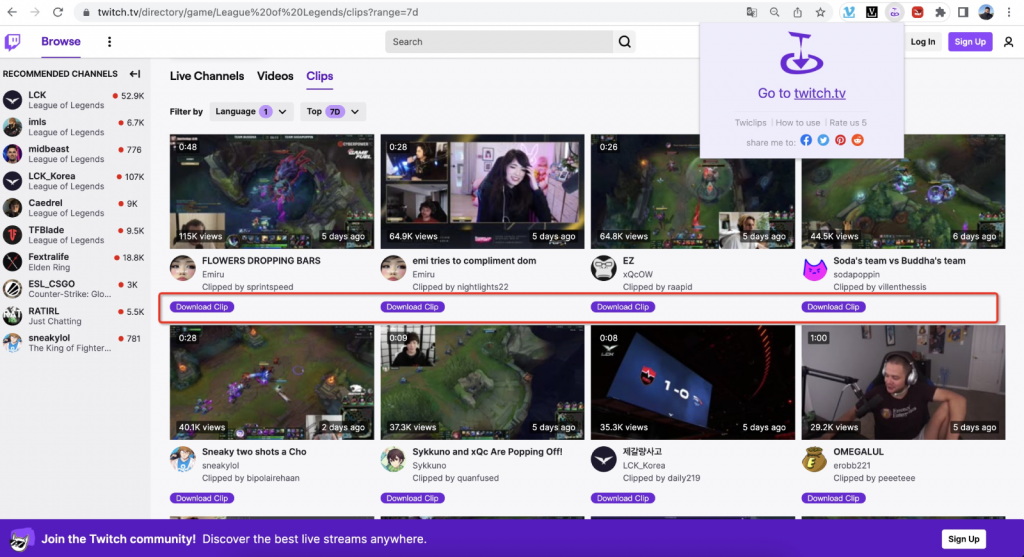Open the Twitch logo home icon
Image resolution: width=1024 pixels, height=557 pixels.
coord(12,42)
